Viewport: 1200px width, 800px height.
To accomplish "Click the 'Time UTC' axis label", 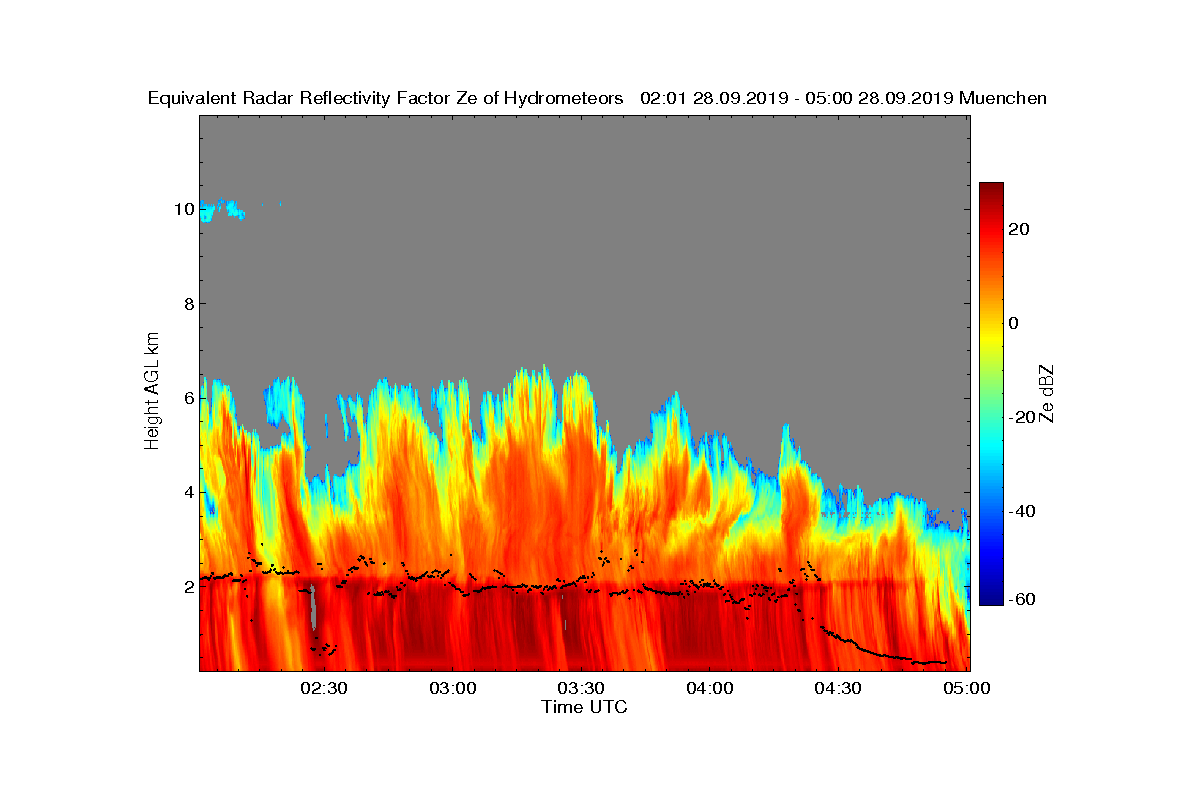I will [585, 707].
